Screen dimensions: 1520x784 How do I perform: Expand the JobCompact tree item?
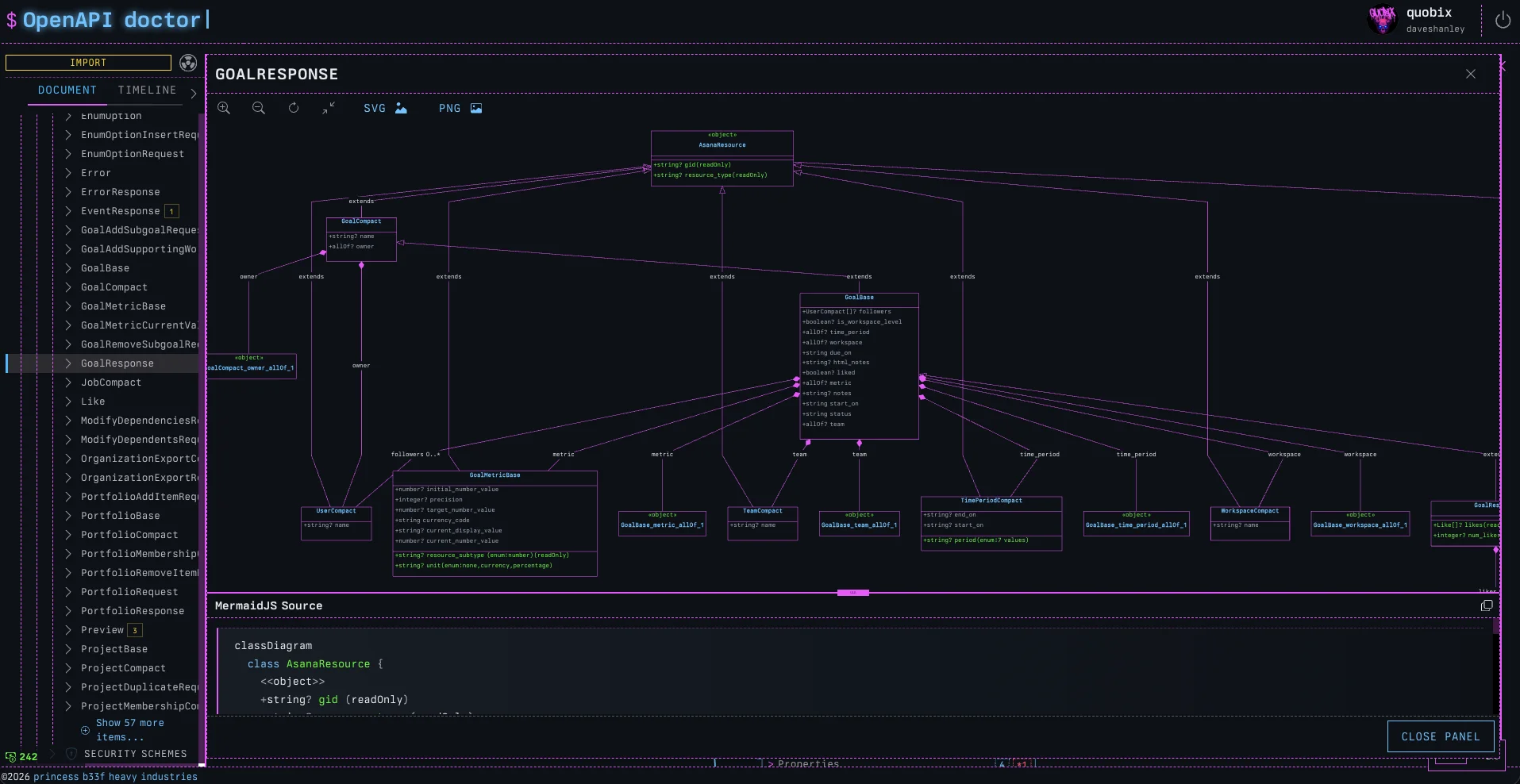(x=68, y=382)
